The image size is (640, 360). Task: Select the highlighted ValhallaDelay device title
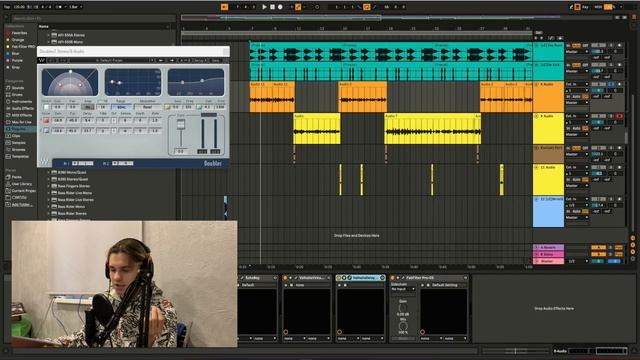point(365,278)
